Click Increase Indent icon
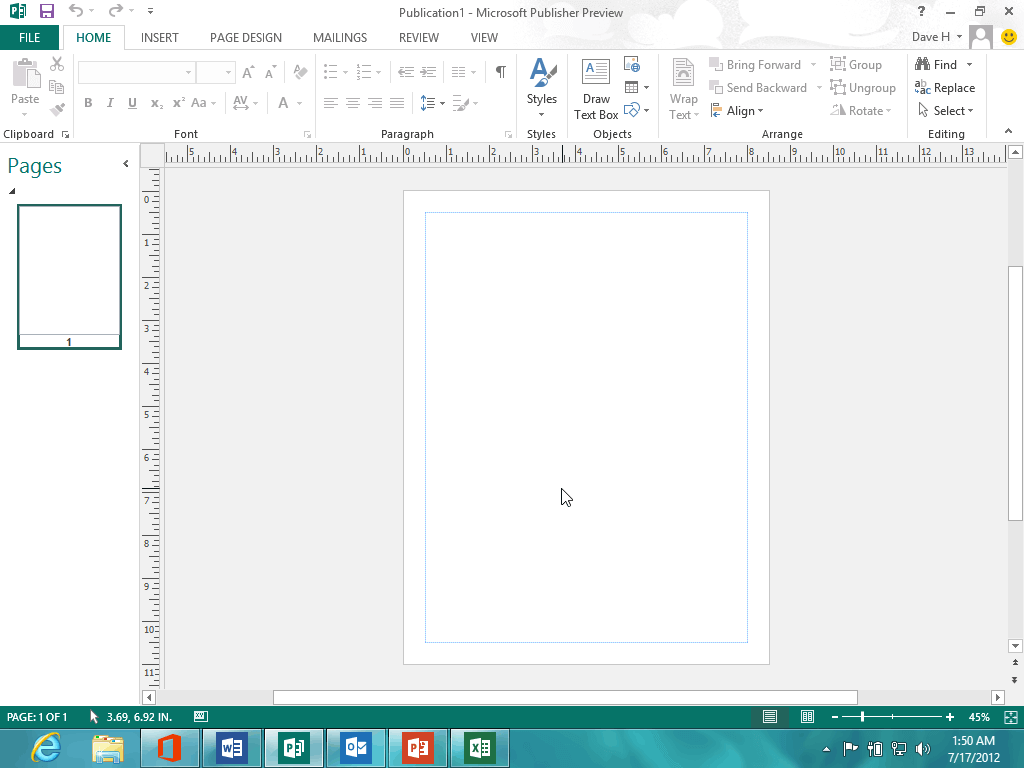This screenshot has height=768, width=1024. (428, 72)
